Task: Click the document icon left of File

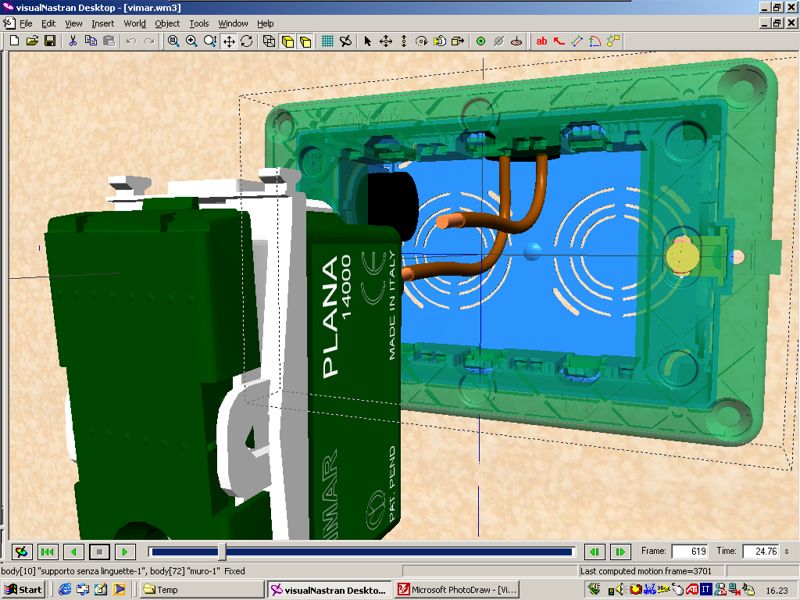Action: pos(9,23)
